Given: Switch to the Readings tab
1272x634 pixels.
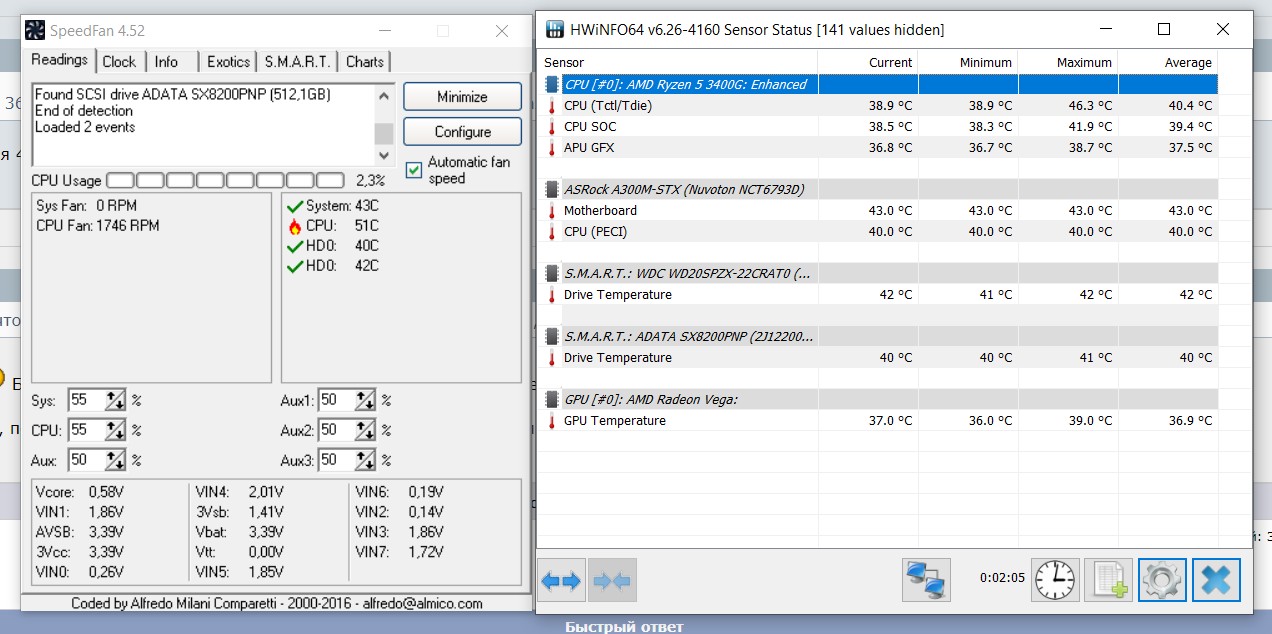Looking at the screenshot, I should coord(60,60).
